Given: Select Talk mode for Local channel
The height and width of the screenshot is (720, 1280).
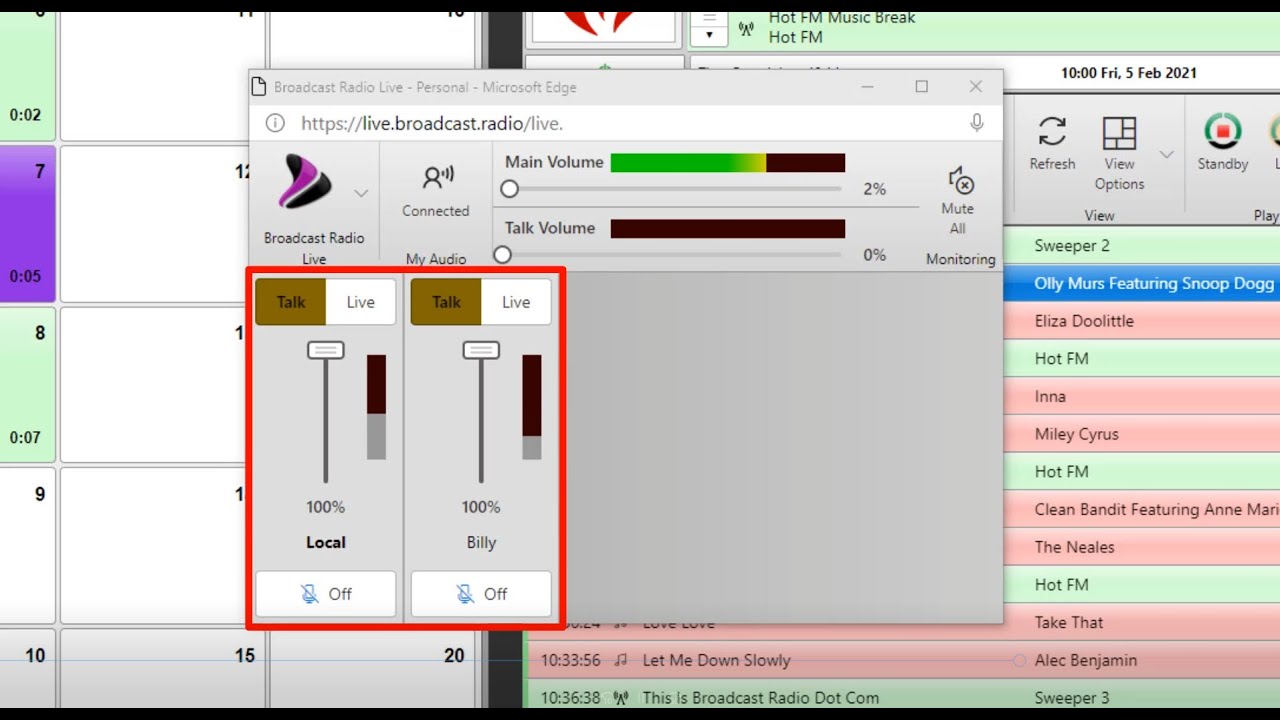Looking at the screenshot, I should (291, 302).
